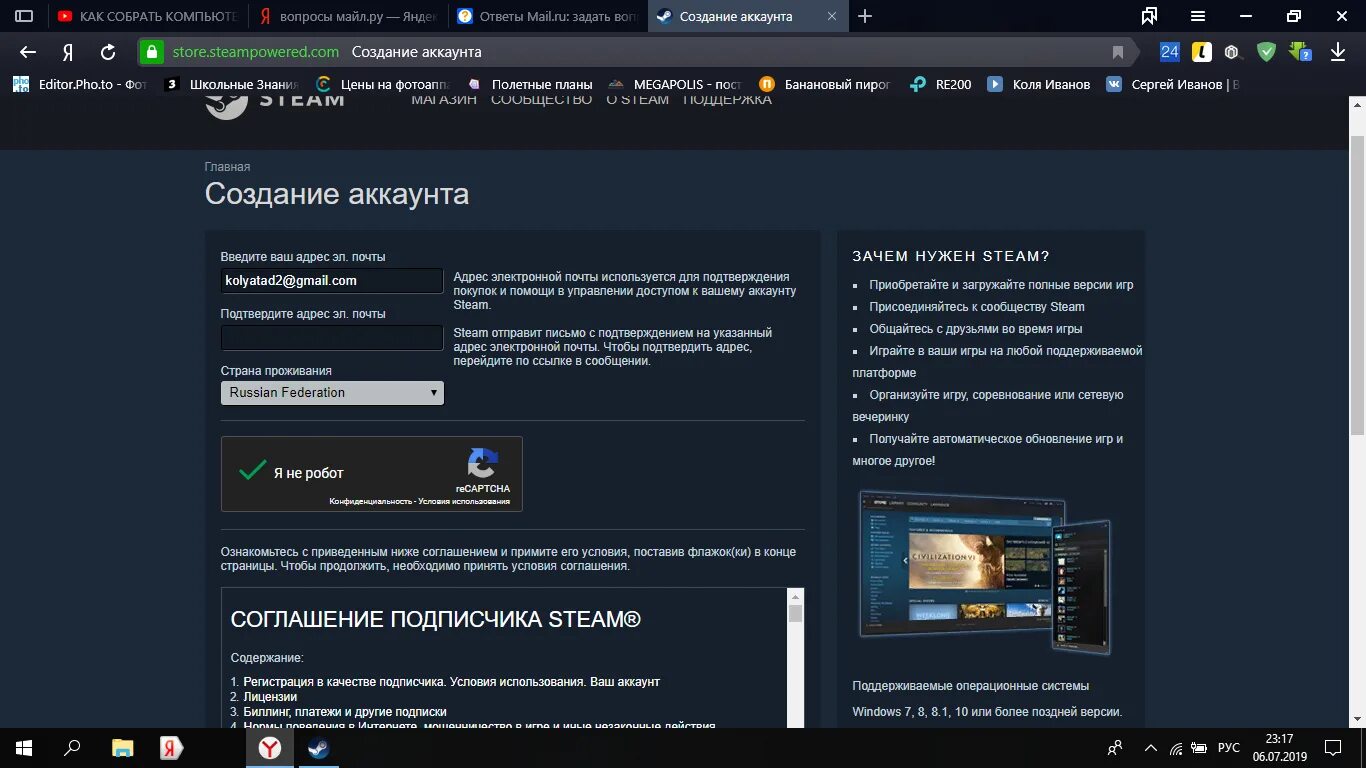
Task: Click the Главная breadcrumb link
Action: click(227, 167)
